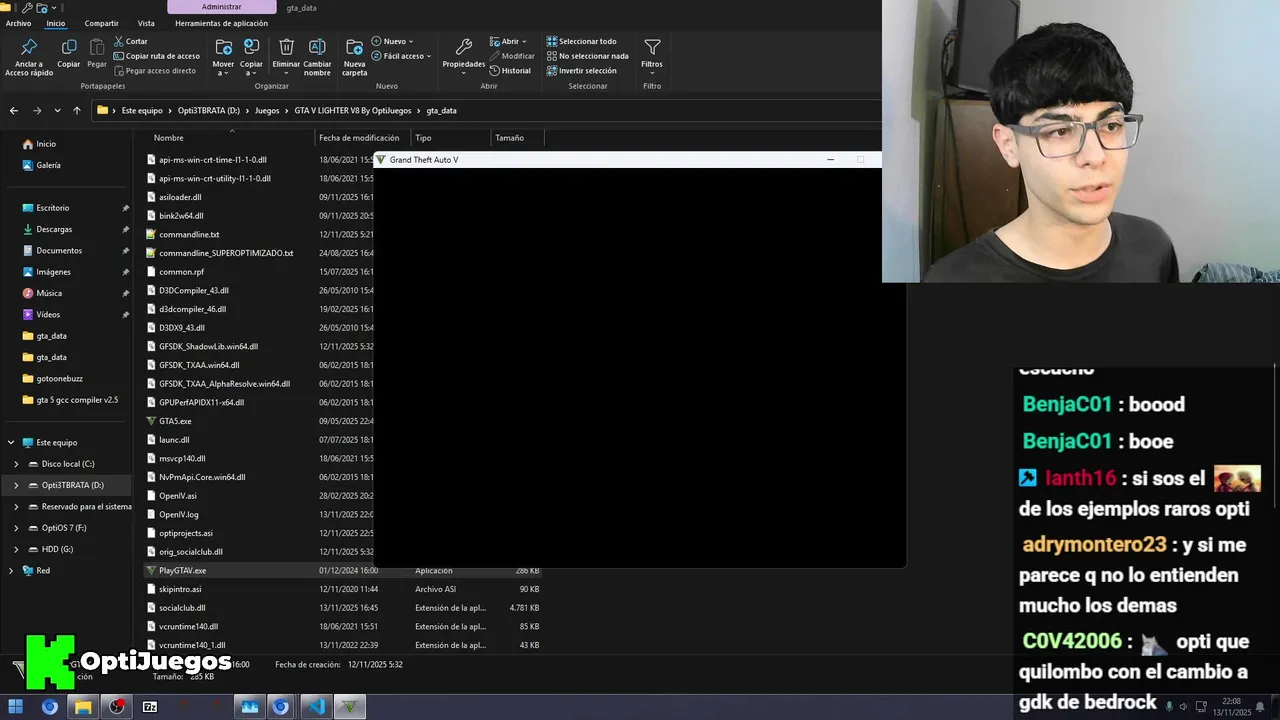Show file Historial

[510, 71]
